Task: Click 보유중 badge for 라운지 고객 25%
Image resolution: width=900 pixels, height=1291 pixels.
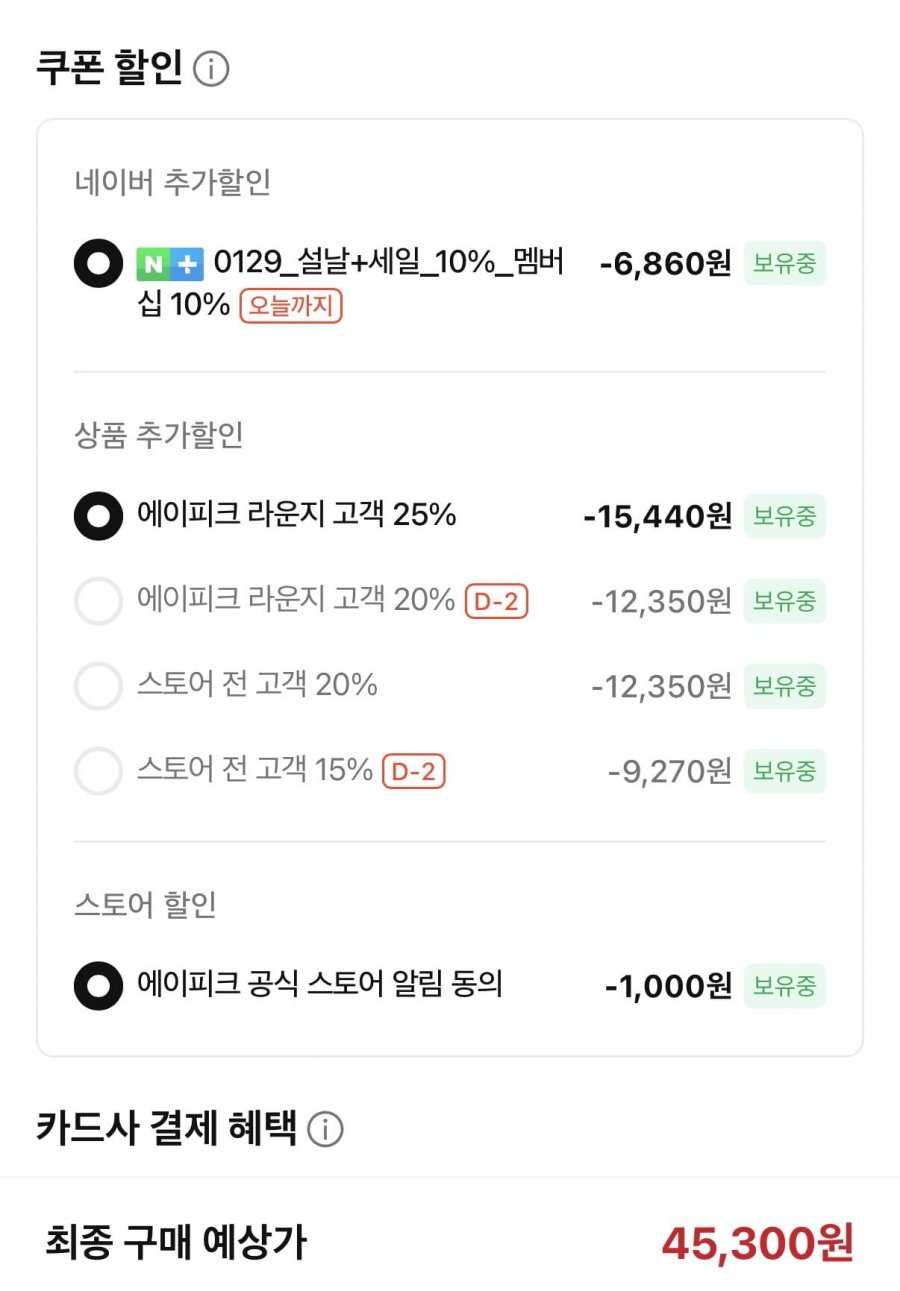Action: click(784, 516)
